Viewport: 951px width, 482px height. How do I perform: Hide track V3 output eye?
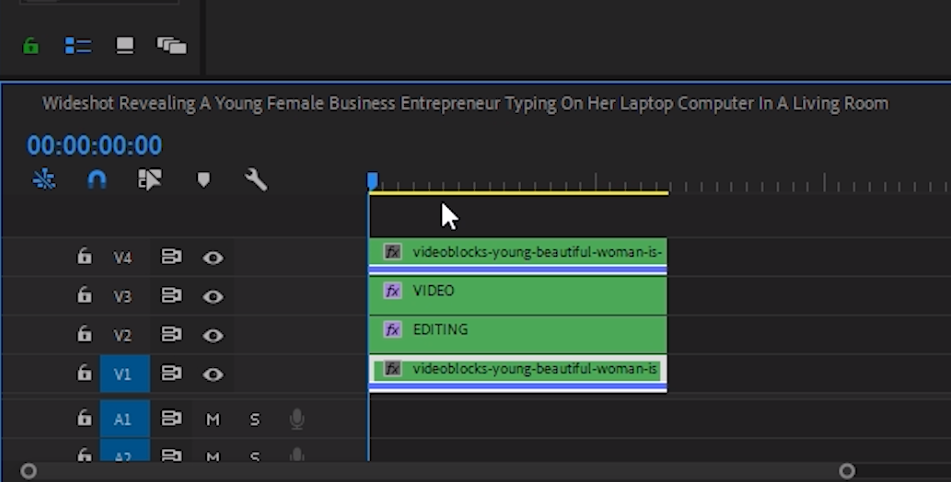coord(213,296)
